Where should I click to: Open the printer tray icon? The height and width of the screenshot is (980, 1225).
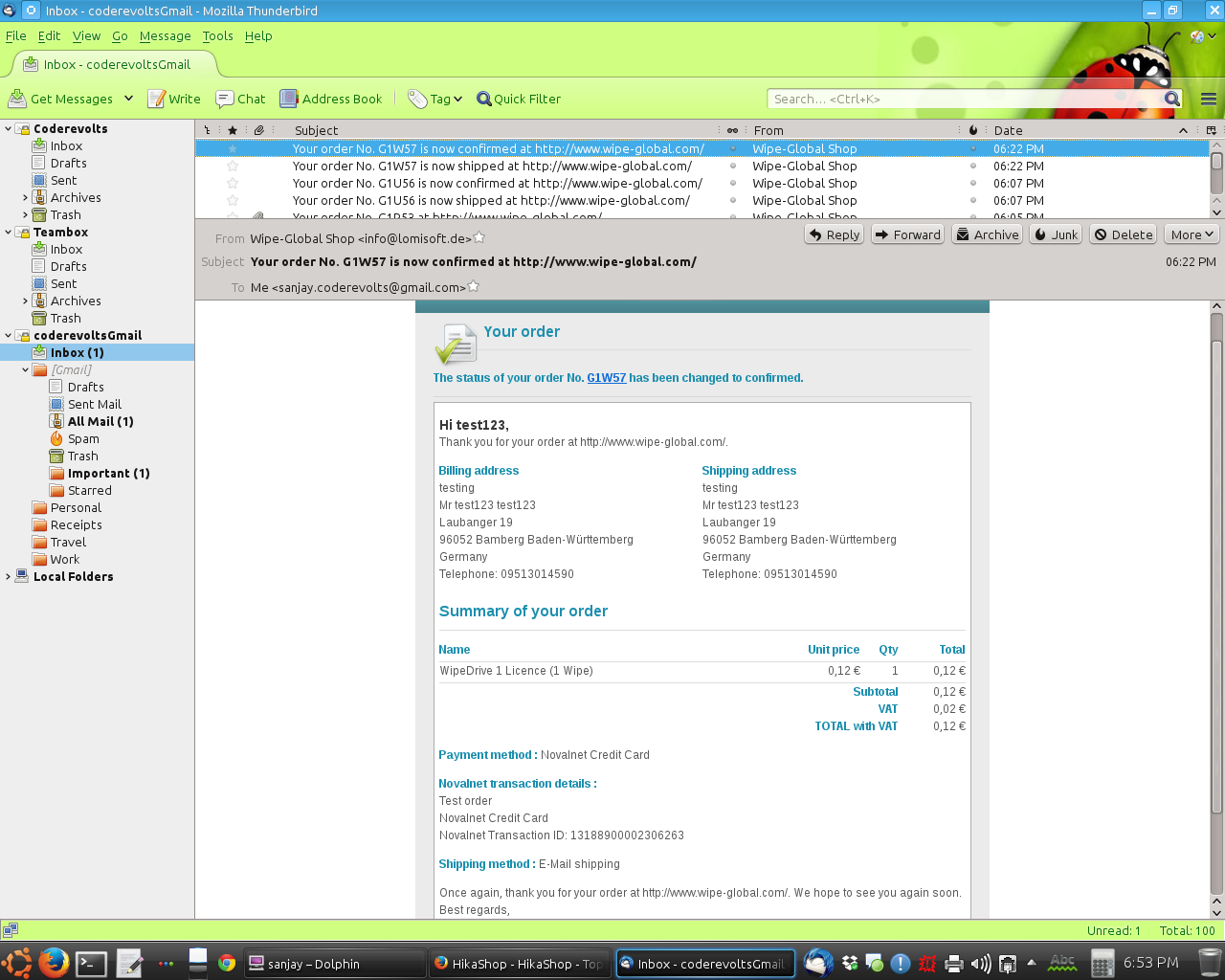tap(954, 964)
